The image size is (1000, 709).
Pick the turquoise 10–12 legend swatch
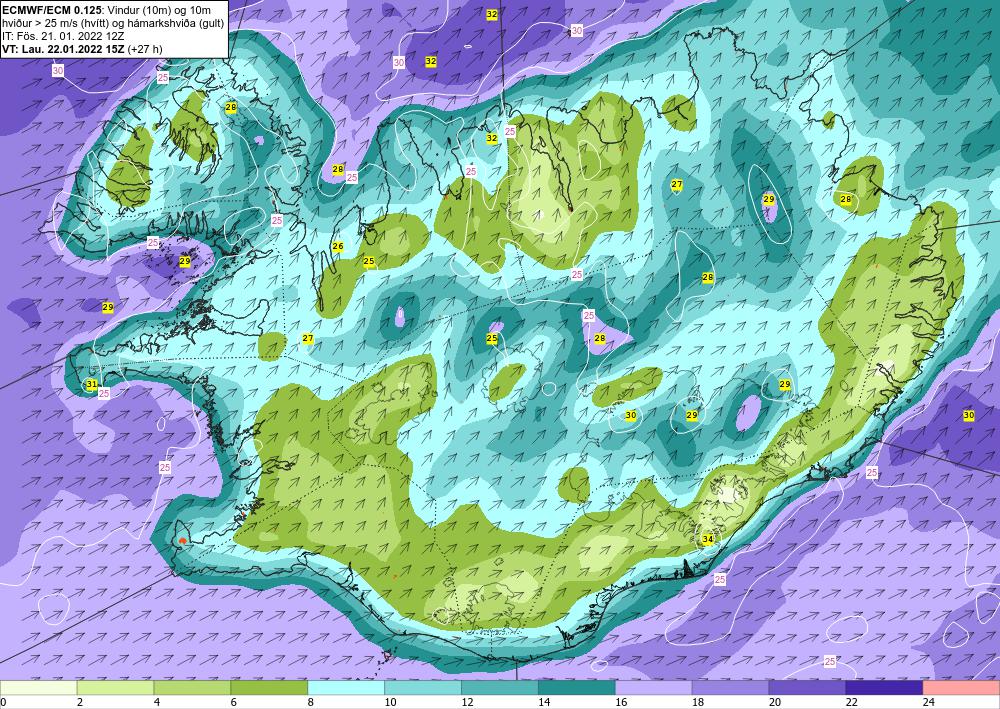coord(423,688)
